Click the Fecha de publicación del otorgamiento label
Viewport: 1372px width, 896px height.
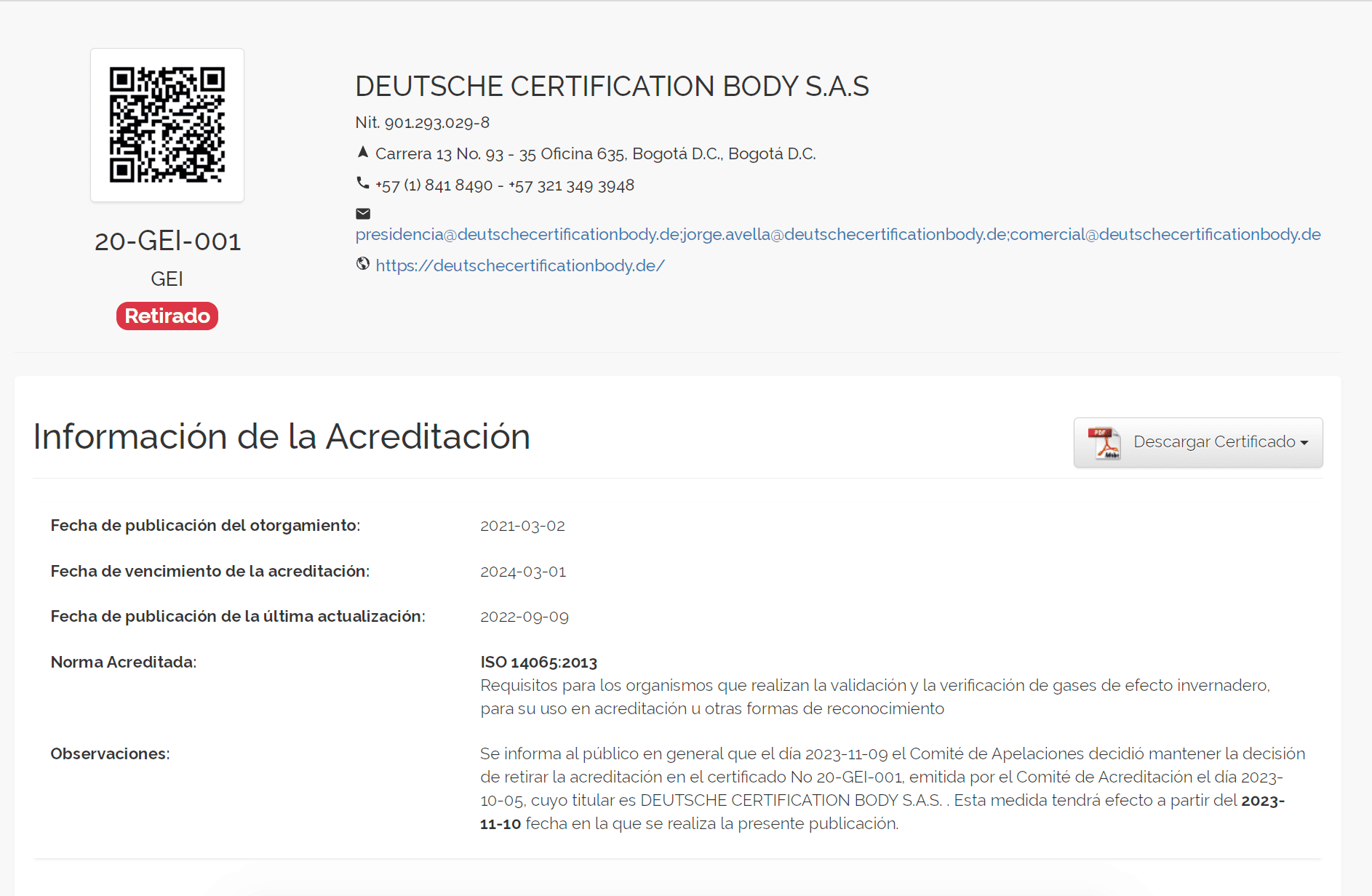pos(206,526)
